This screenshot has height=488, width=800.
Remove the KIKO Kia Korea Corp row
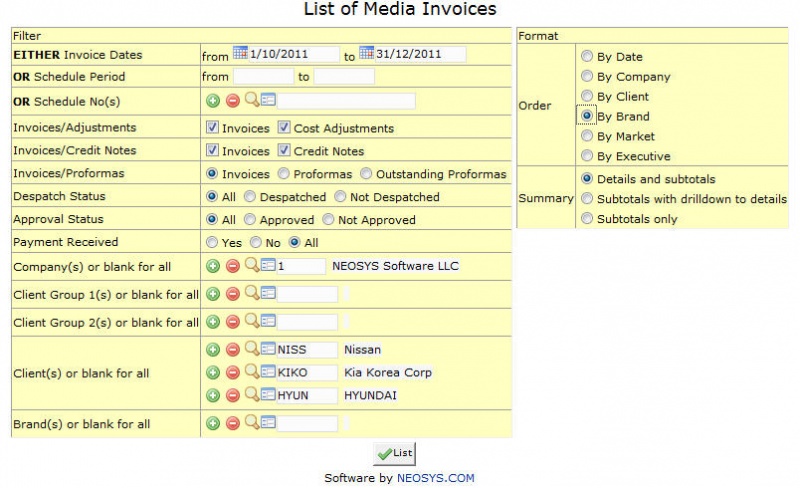click(233, 373)
